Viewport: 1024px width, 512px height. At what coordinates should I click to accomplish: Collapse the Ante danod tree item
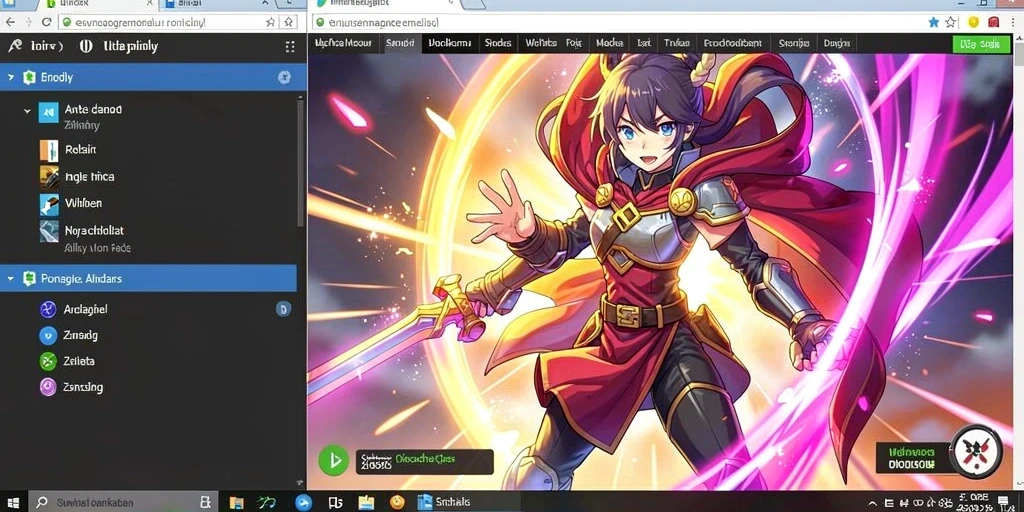(x=27, y=112)
